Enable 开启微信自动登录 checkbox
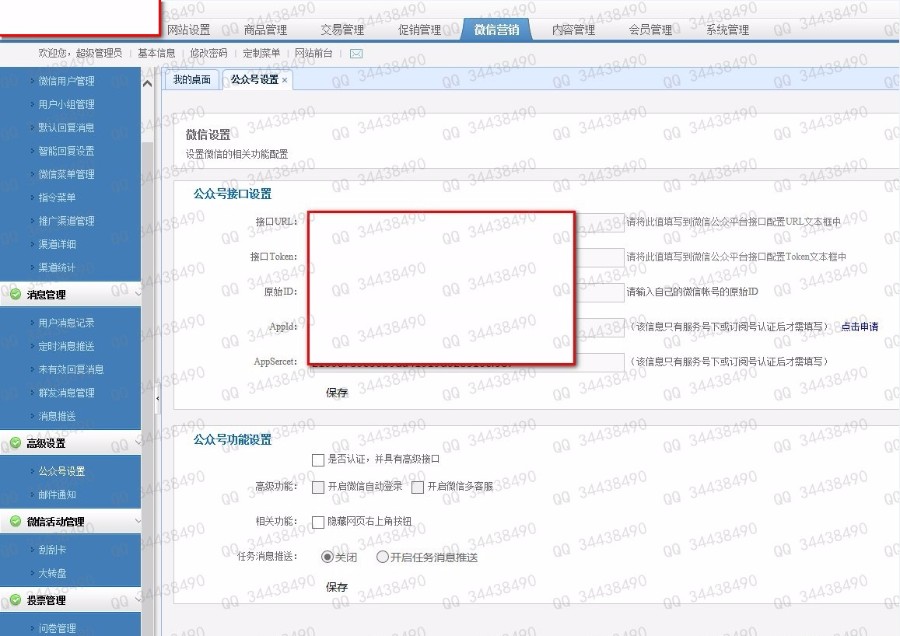The image size is (900, 636). 318,487
